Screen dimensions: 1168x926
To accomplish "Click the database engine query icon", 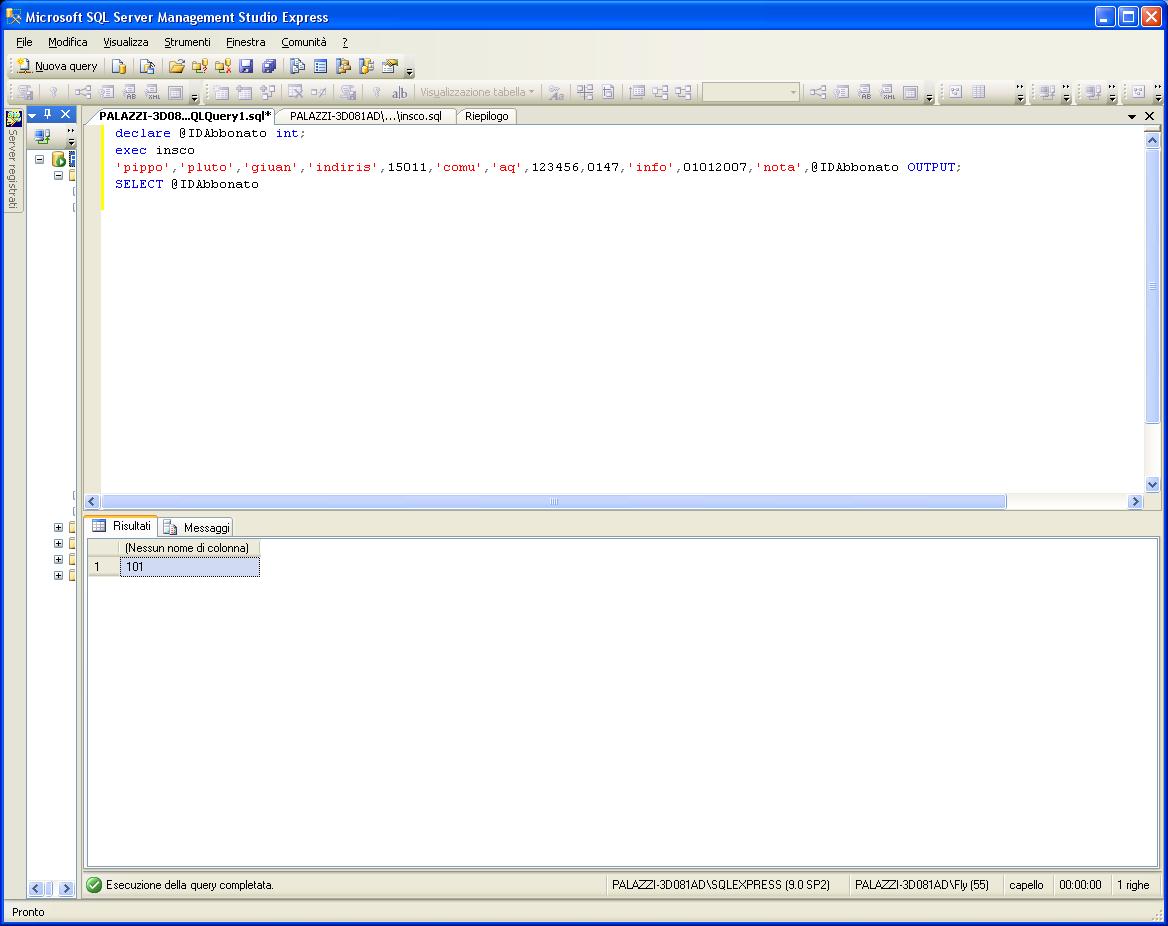I will point(147,66).
